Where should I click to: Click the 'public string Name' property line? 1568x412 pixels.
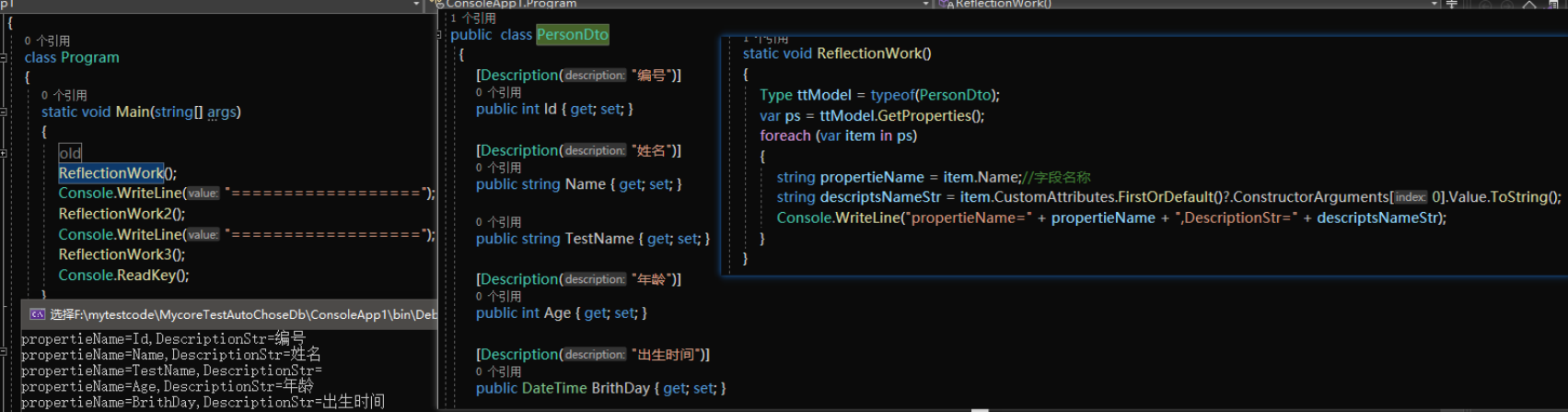(x=579, y=184)
